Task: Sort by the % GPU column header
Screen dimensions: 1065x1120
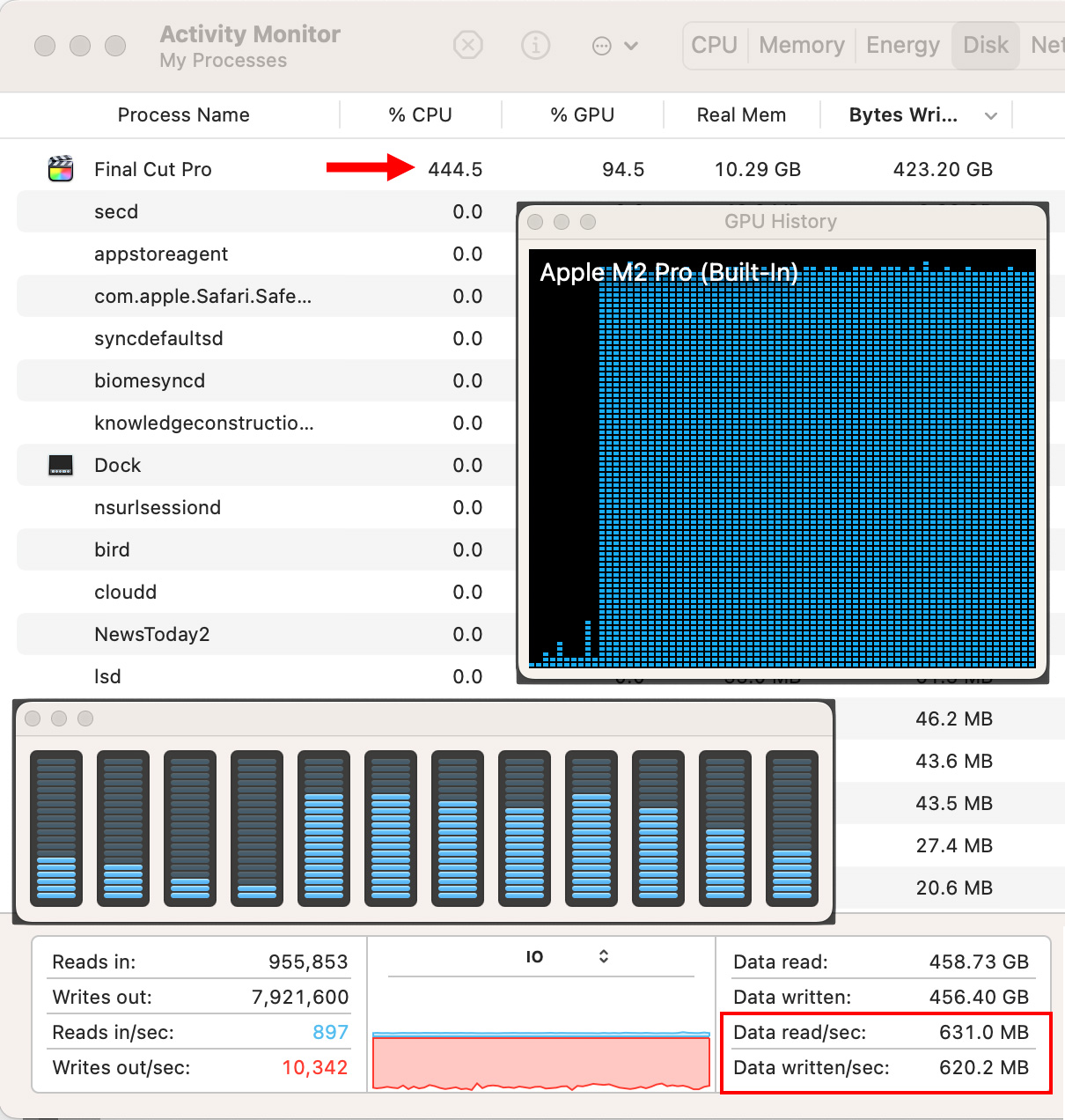Action: point(583,115)
